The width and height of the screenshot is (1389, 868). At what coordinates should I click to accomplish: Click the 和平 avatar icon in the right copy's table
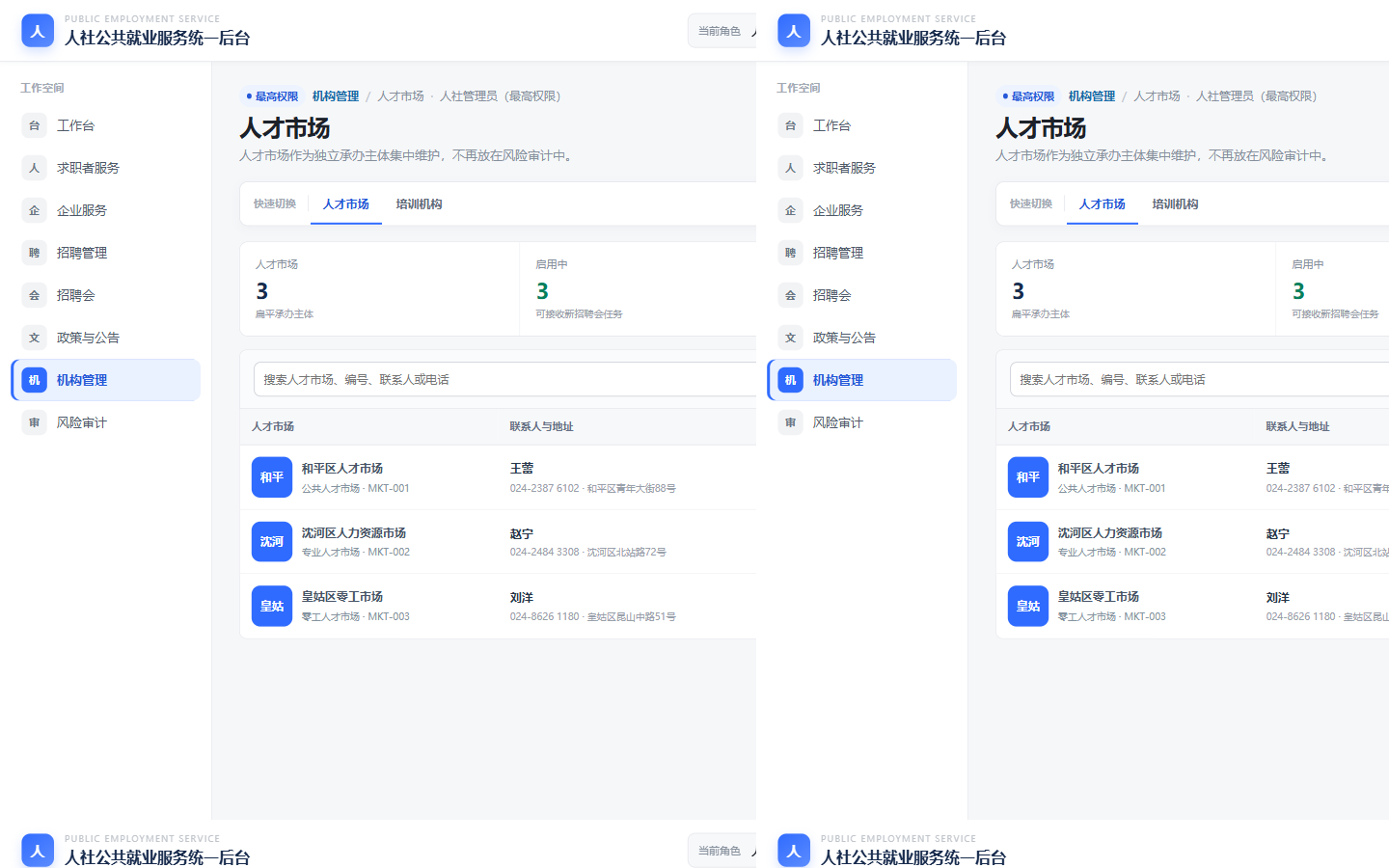click(1028, 477)
